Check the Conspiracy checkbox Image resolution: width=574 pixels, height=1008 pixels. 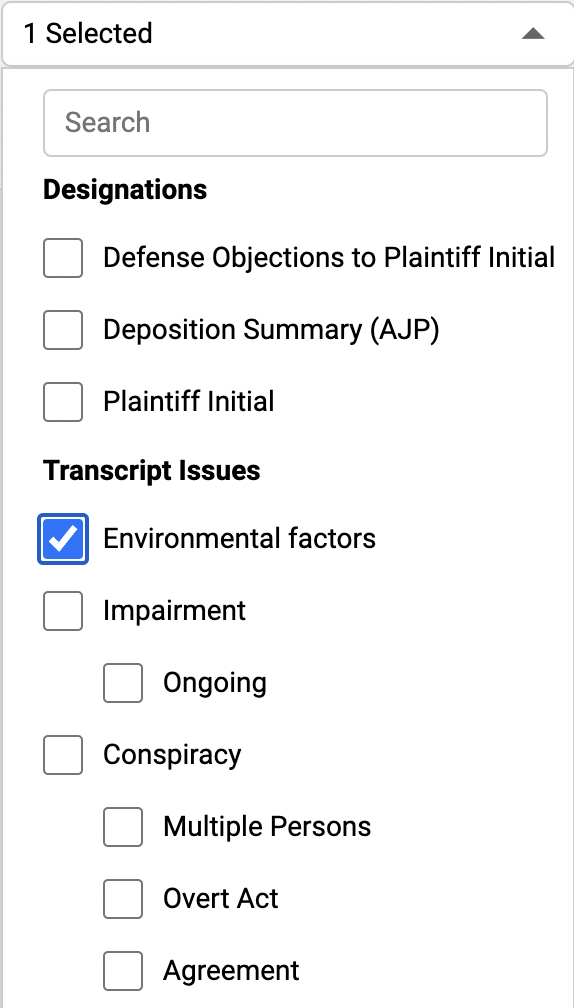[x=63, y=755]
